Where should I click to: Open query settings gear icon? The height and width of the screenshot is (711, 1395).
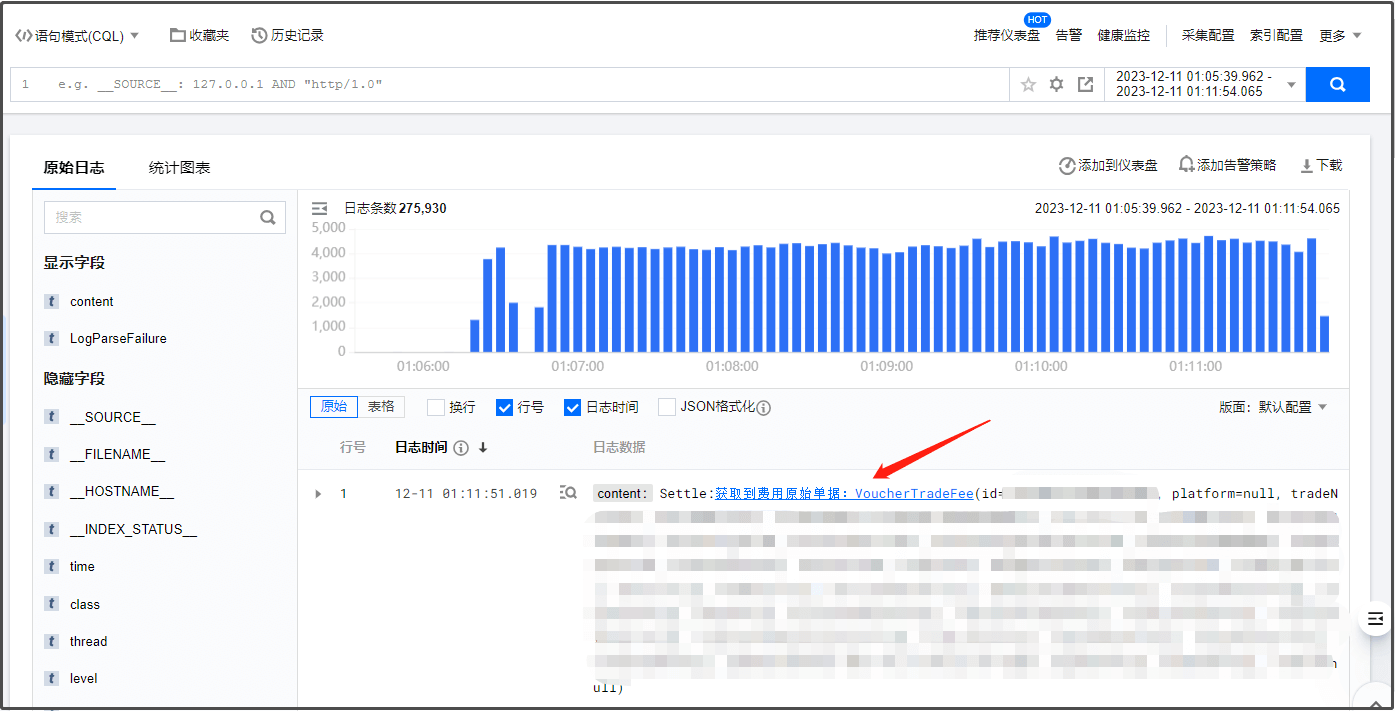1056,85
